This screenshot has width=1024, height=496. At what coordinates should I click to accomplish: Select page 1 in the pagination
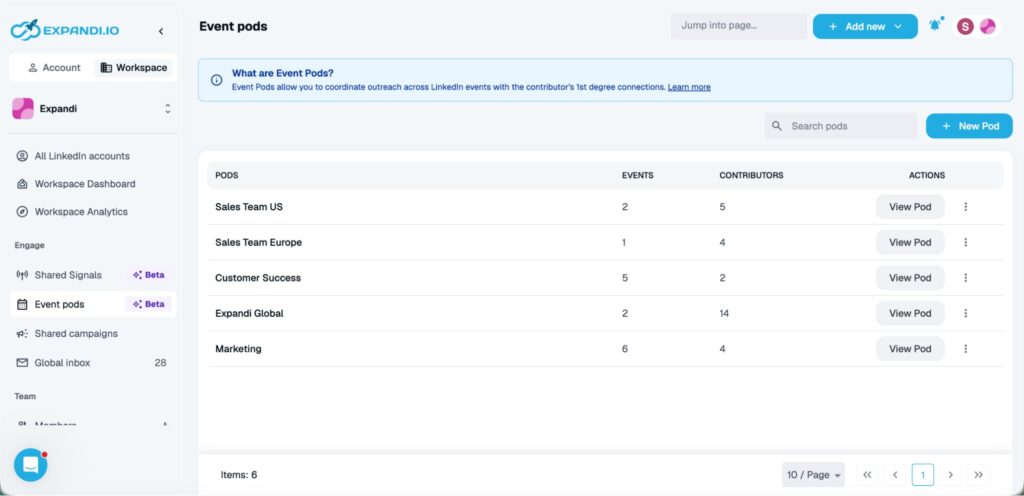pyautogui.click(x=923, y=474)
